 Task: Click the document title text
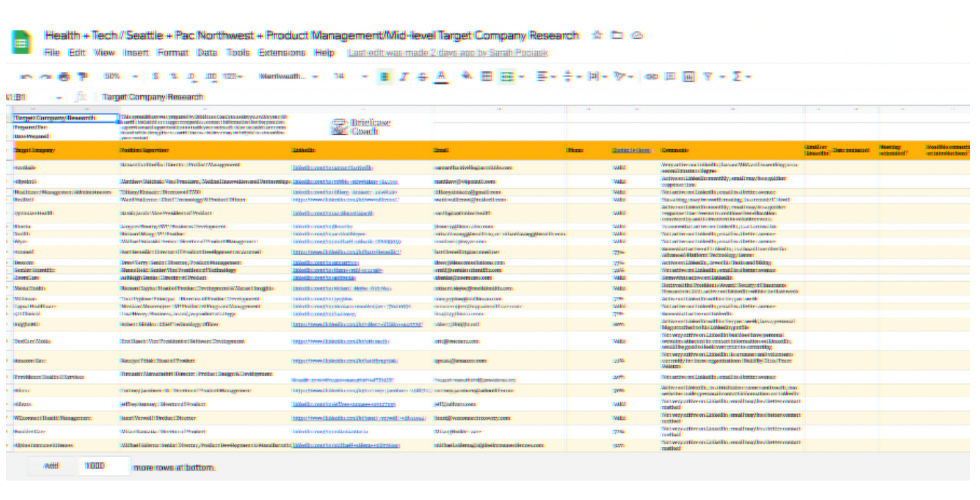pyautogui.click(x=312, y=35)
